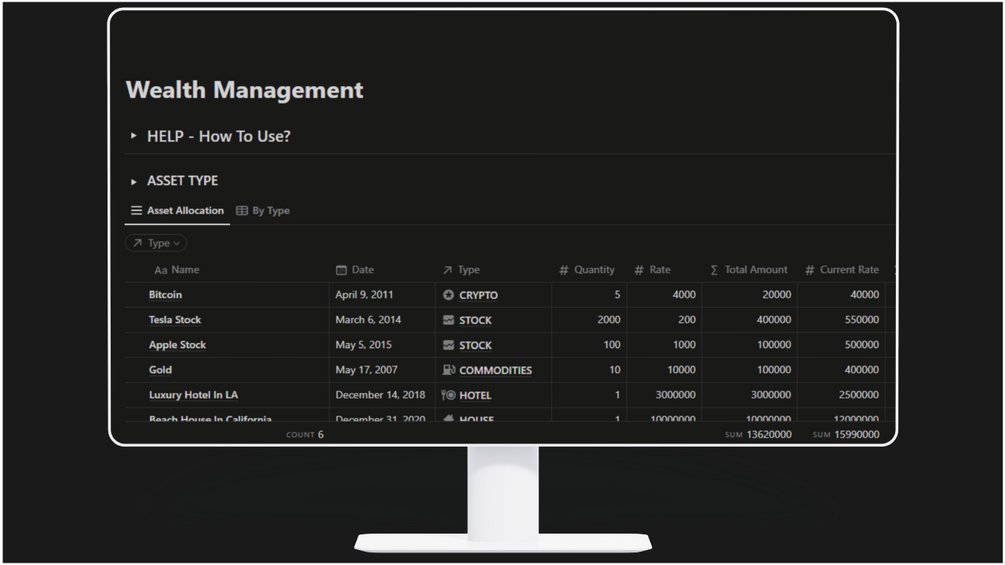Expand the HELP - How To Use toggle
The image size is (1005, 565).
(133, 136)
